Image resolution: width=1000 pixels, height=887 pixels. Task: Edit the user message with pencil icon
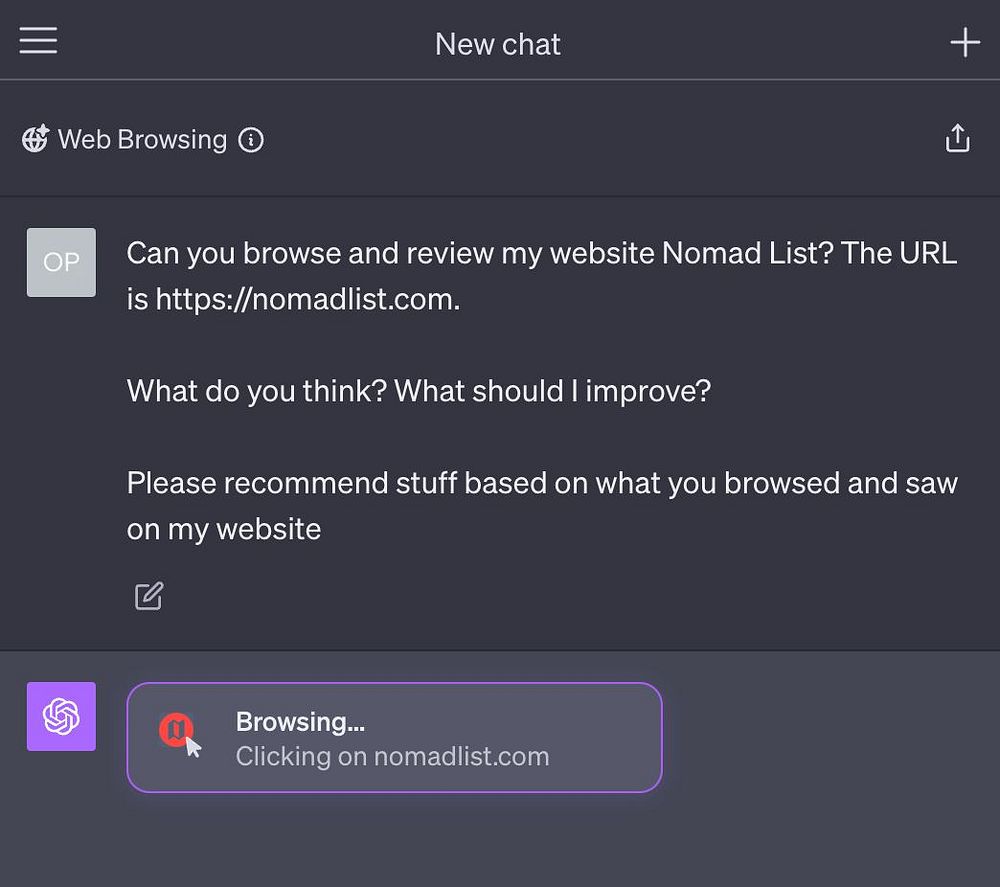pos(149,596)
